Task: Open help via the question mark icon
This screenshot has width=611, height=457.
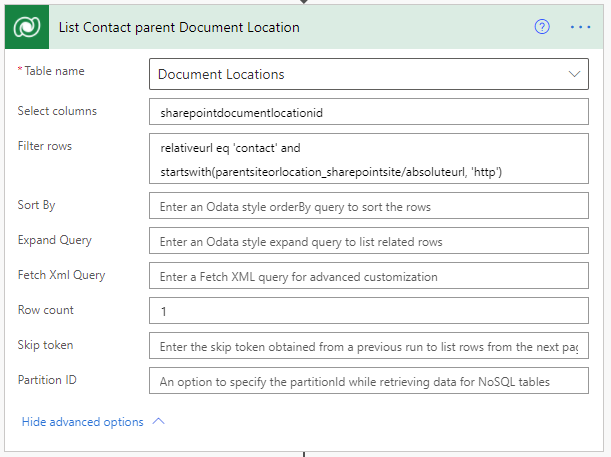Action: (542, 27)
